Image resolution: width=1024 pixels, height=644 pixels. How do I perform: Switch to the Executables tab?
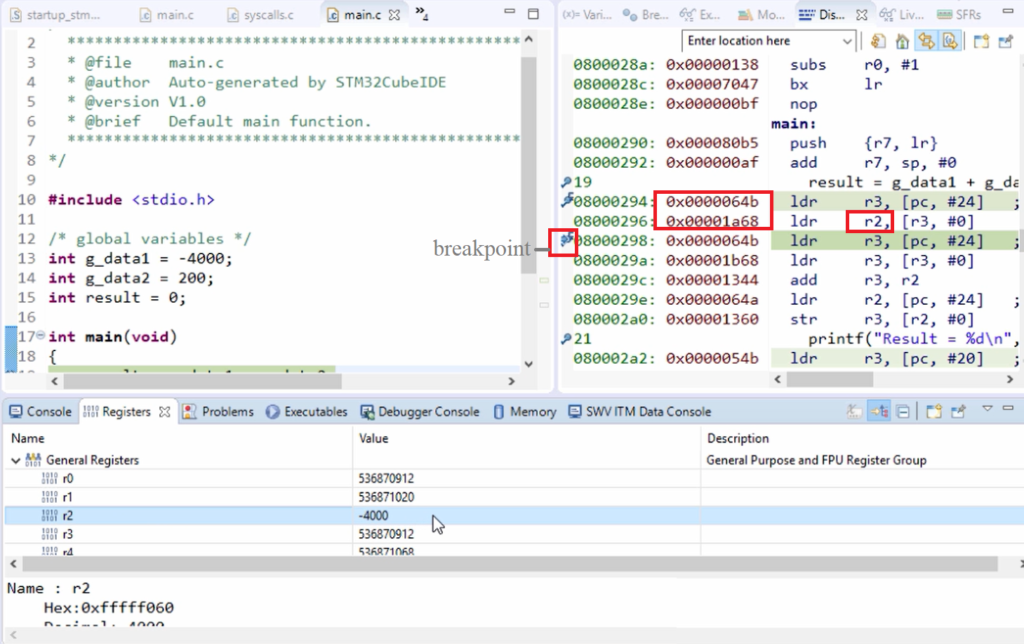(x=306, y=411)
